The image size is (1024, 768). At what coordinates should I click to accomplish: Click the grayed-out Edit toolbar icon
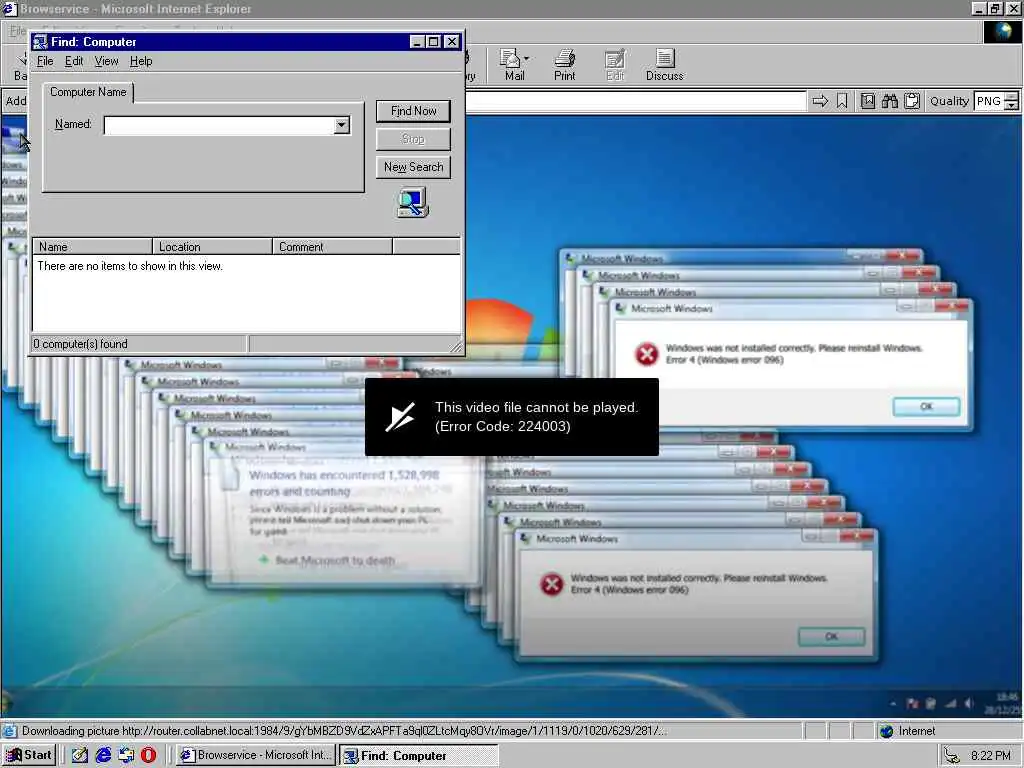pos(615,65)
